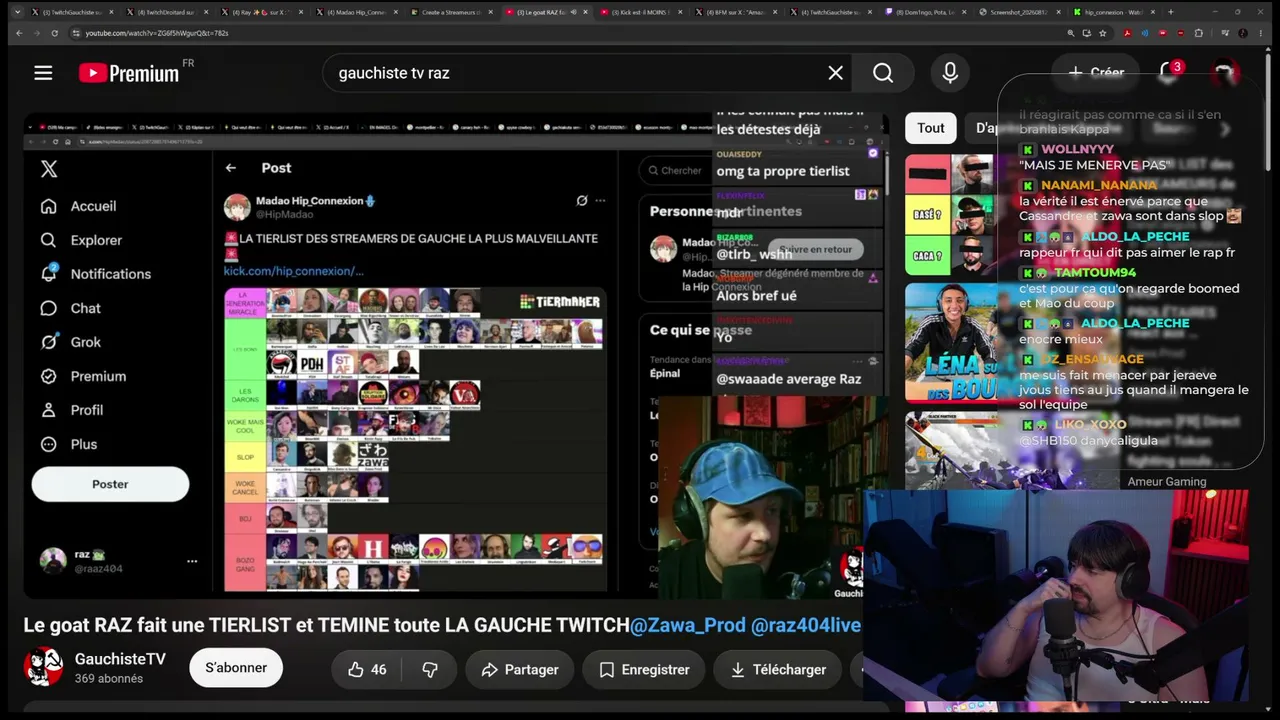Like the video with thumbs up
The height and width of the screenshot is (720, 1280).
(x=366, y=670)
